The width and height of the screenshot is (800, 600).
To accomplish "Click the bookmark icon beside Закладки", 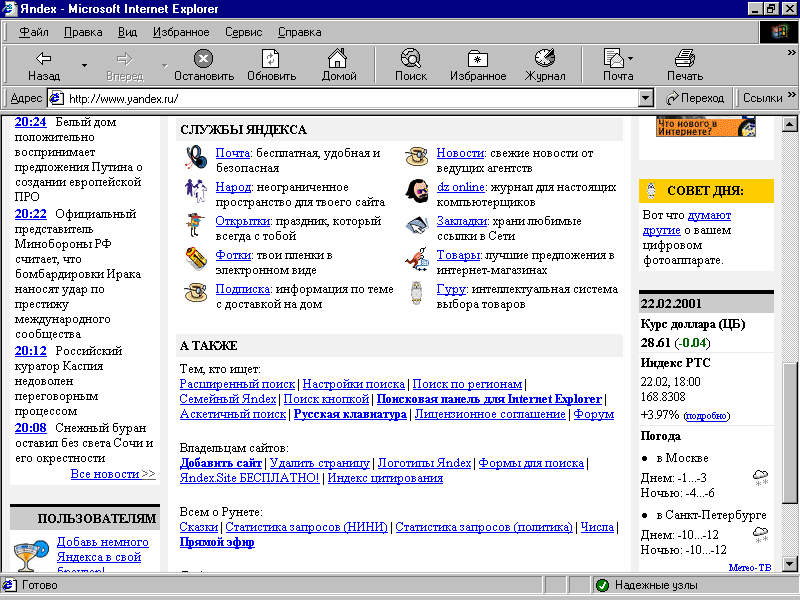I will [x=417, y=224].
